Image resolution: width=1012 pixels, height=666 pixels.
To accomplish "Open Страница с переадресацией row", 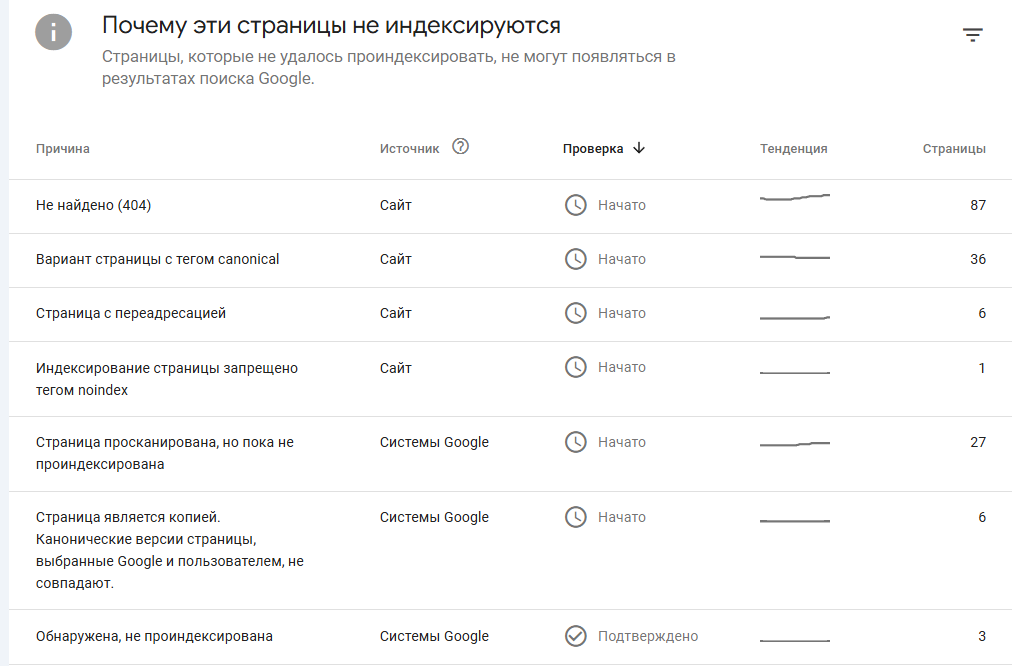I will (131, 313).
